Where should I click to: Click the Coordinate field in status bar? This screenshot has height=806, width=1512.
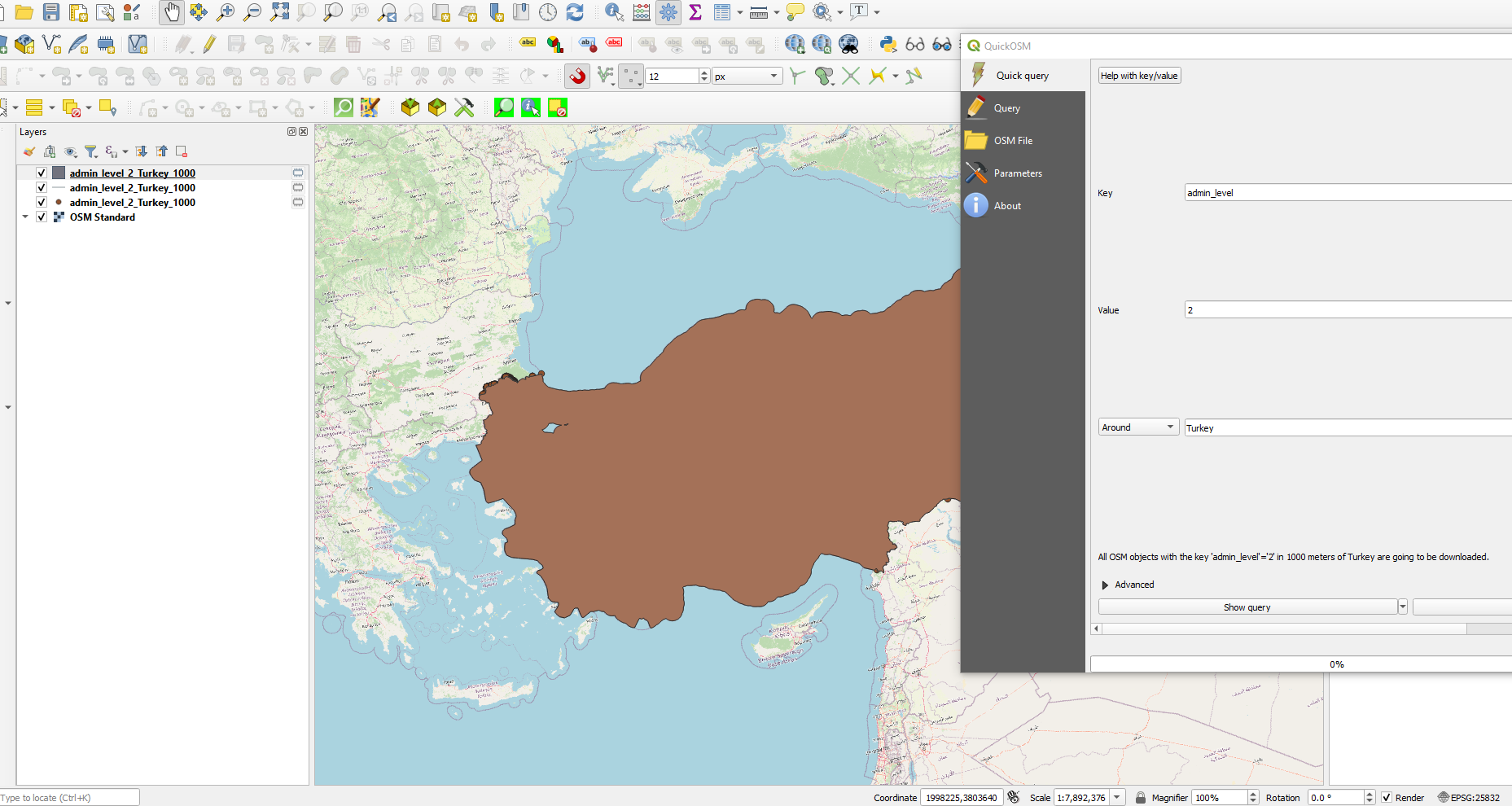pyautogui.click(x=961, y=798)
